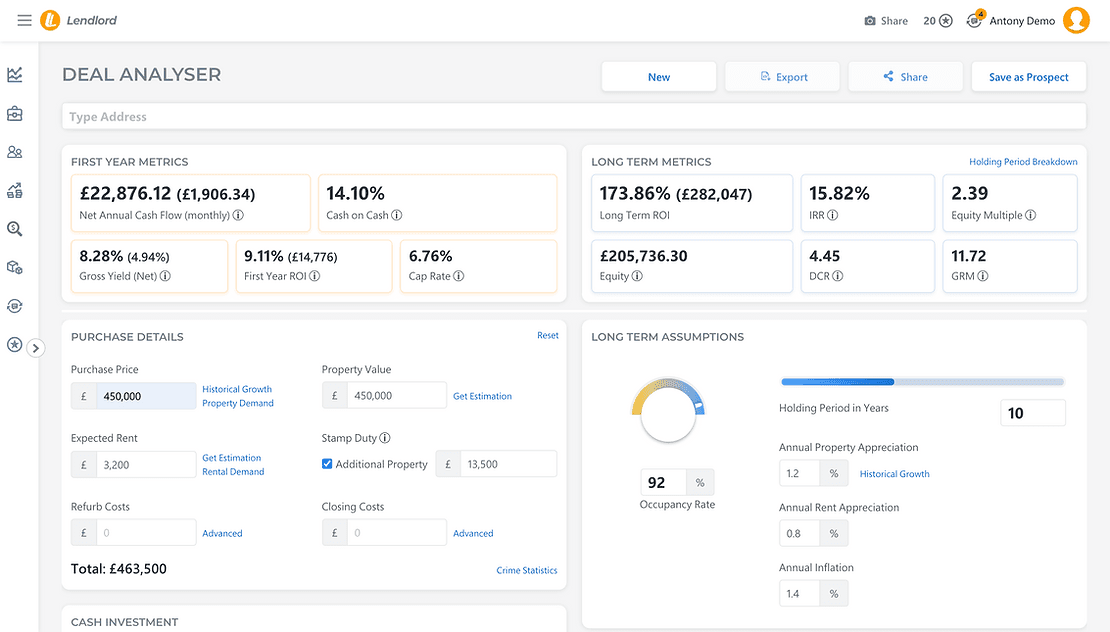Open the tenants people icon in sidebar

coord(15,152)
